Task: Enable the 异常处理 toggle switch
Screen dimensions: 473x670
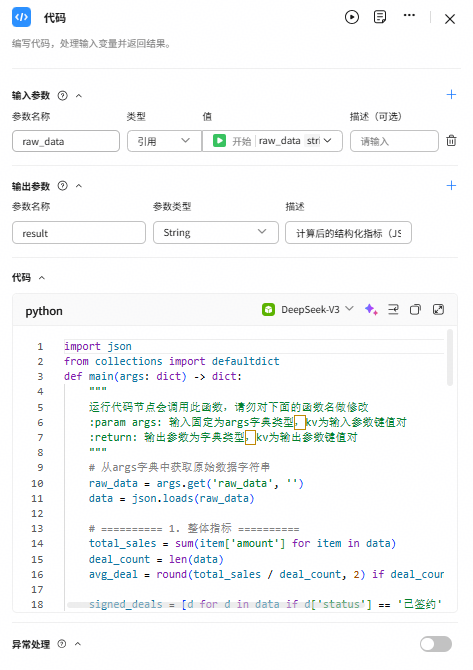Action: [x=436, y=644]
